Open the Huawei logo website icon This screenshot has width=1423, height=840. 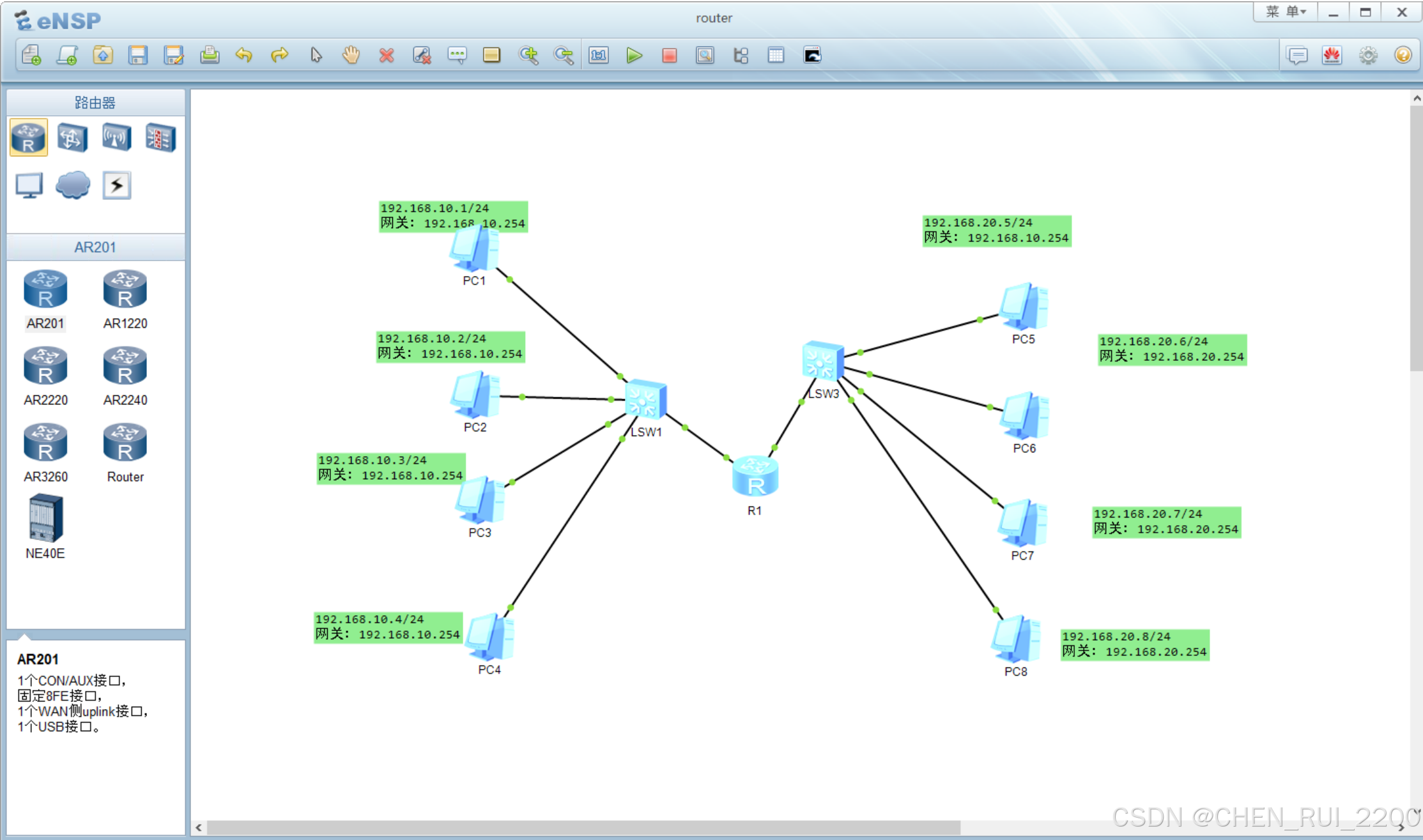[x=1332, y=56]
